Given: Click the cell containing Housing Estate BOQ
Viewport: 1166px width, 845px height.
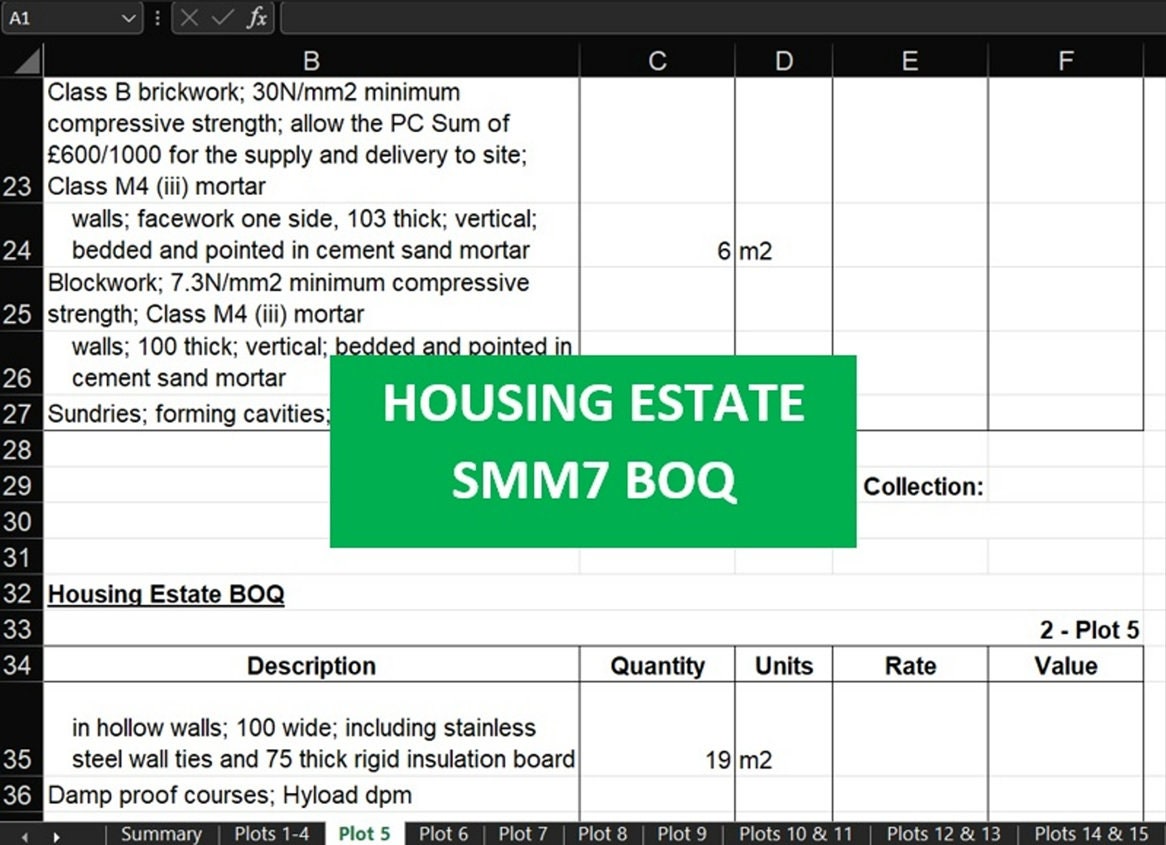Looking at the screenshot, I should 166,594.
